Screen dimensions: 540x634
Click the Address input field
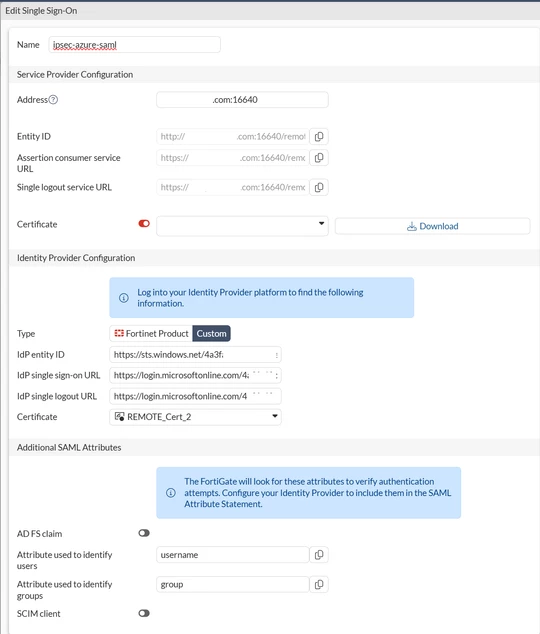(x=242, y=99)
